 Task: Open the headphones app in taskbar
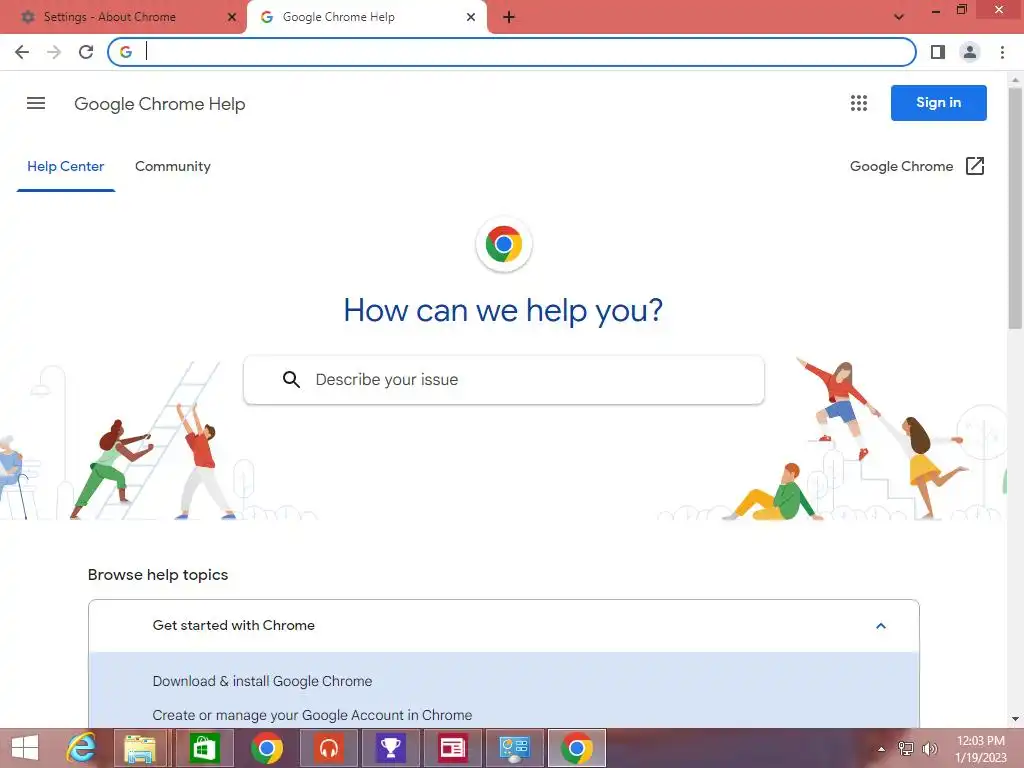328,748
